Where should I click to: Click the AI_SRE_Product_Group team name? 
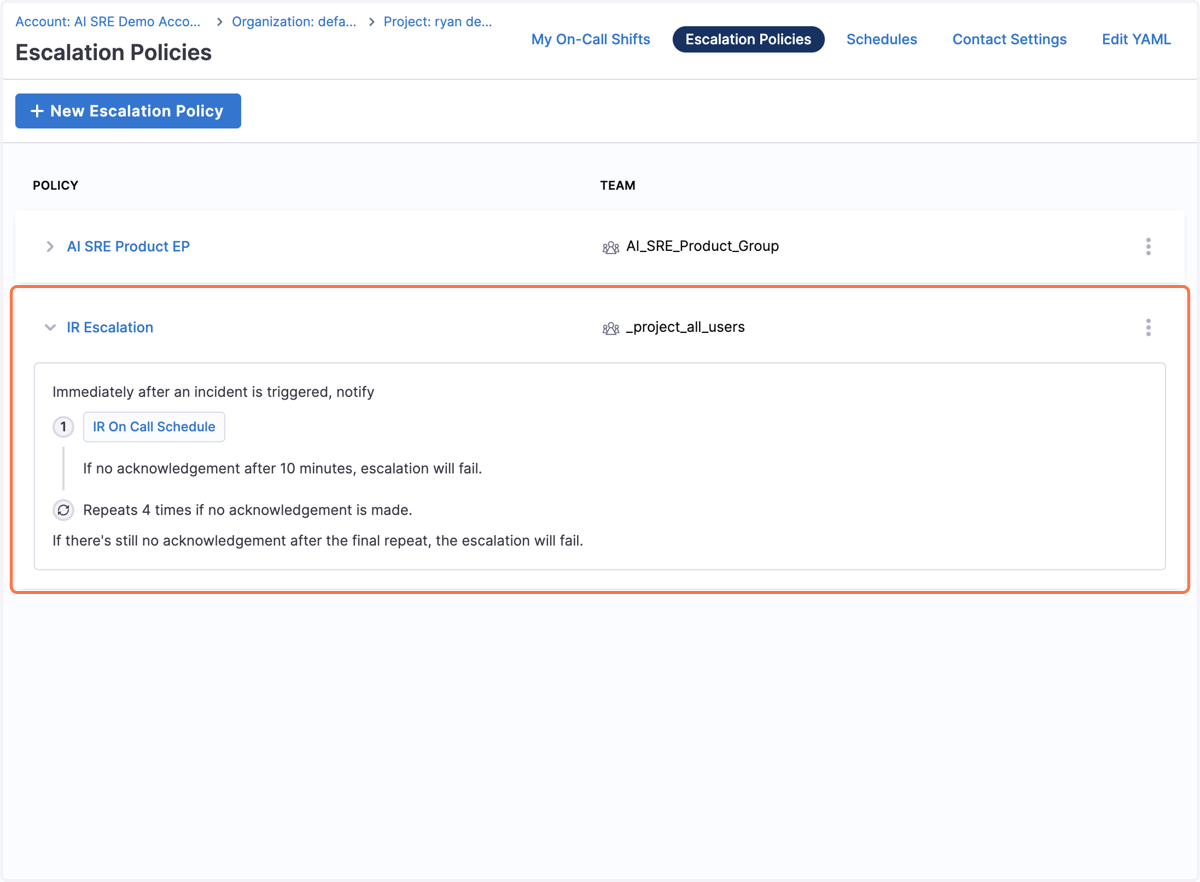pyautogui.click(x=702, y=246)
